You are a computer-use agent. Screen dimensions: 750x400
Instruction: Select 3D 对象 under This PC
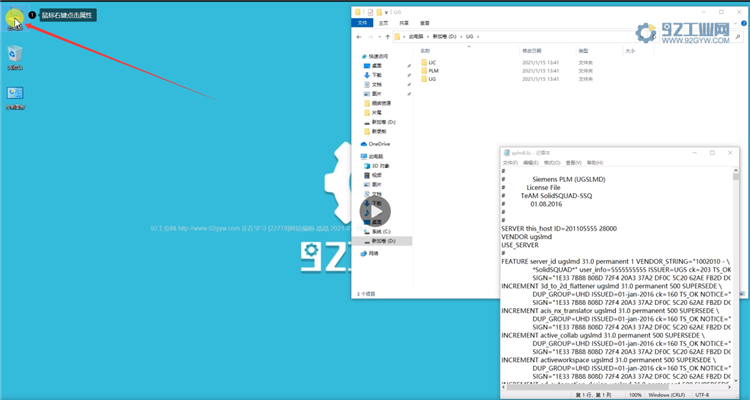click(377, 166)
